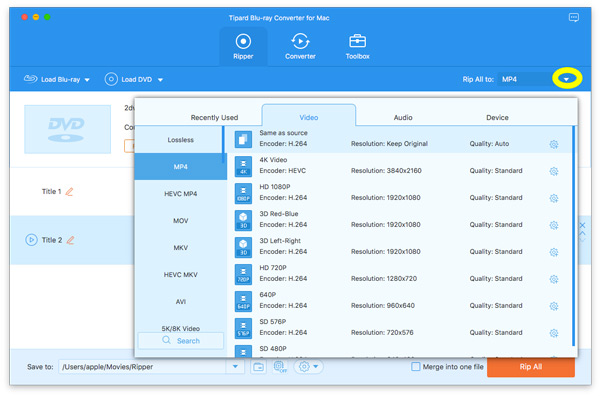The image size is (600, 396).
Task: Switch to the Device tab
Action: (497, 117)
